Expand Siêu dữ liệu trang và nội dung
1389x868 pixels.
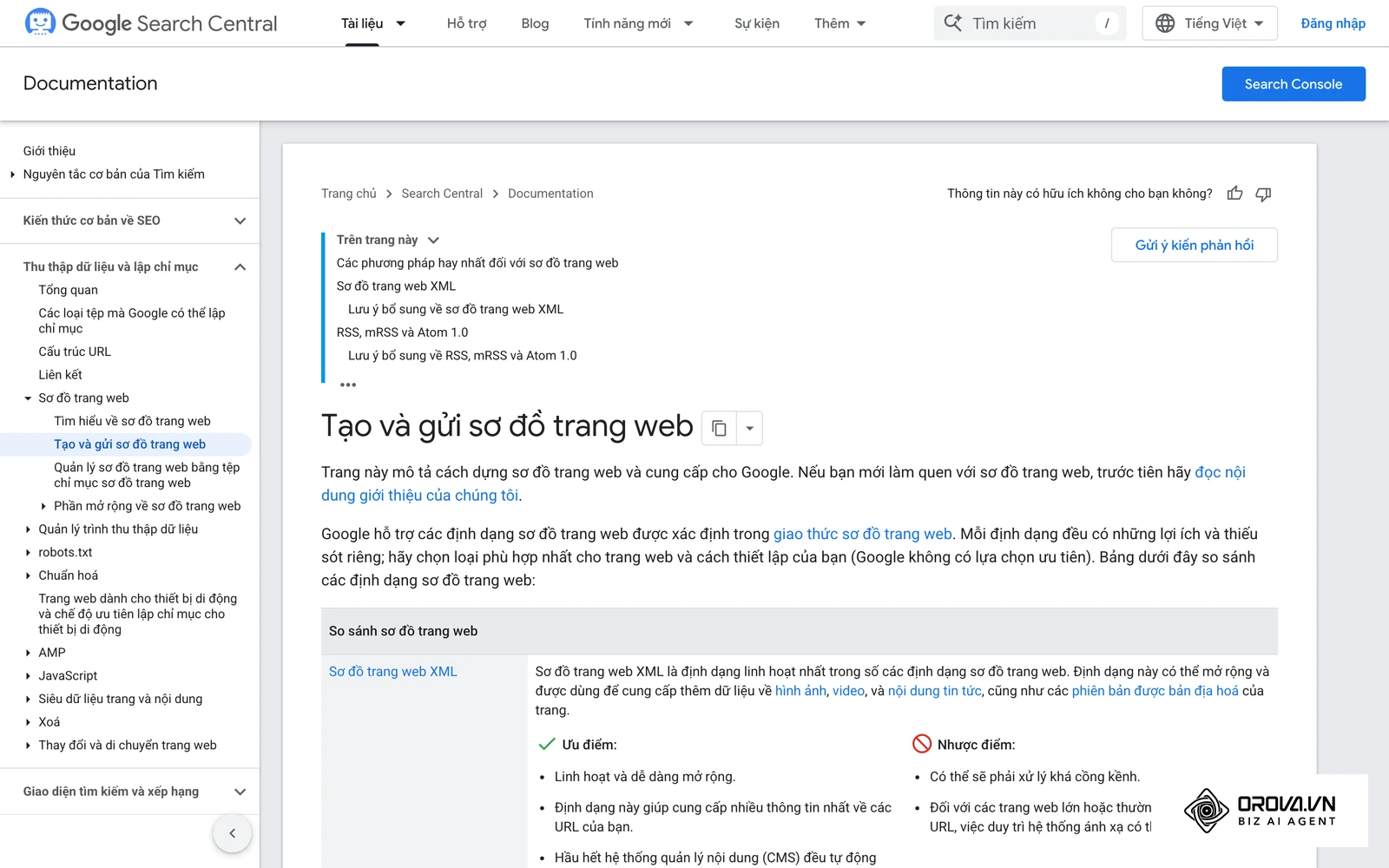pos(28,699)
